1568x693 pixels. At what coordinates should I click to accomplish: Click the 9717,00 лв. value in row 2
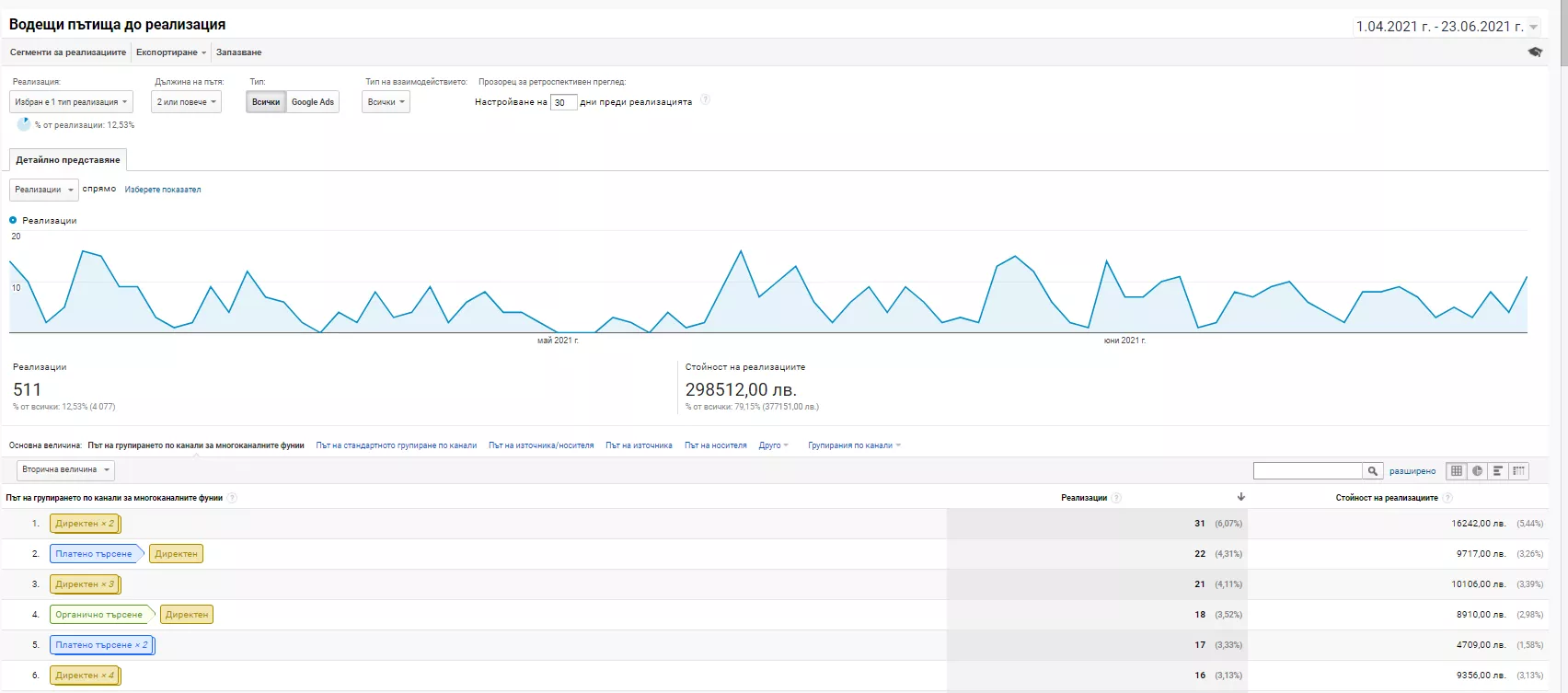pyautogui.click(x=1482, y=554)
